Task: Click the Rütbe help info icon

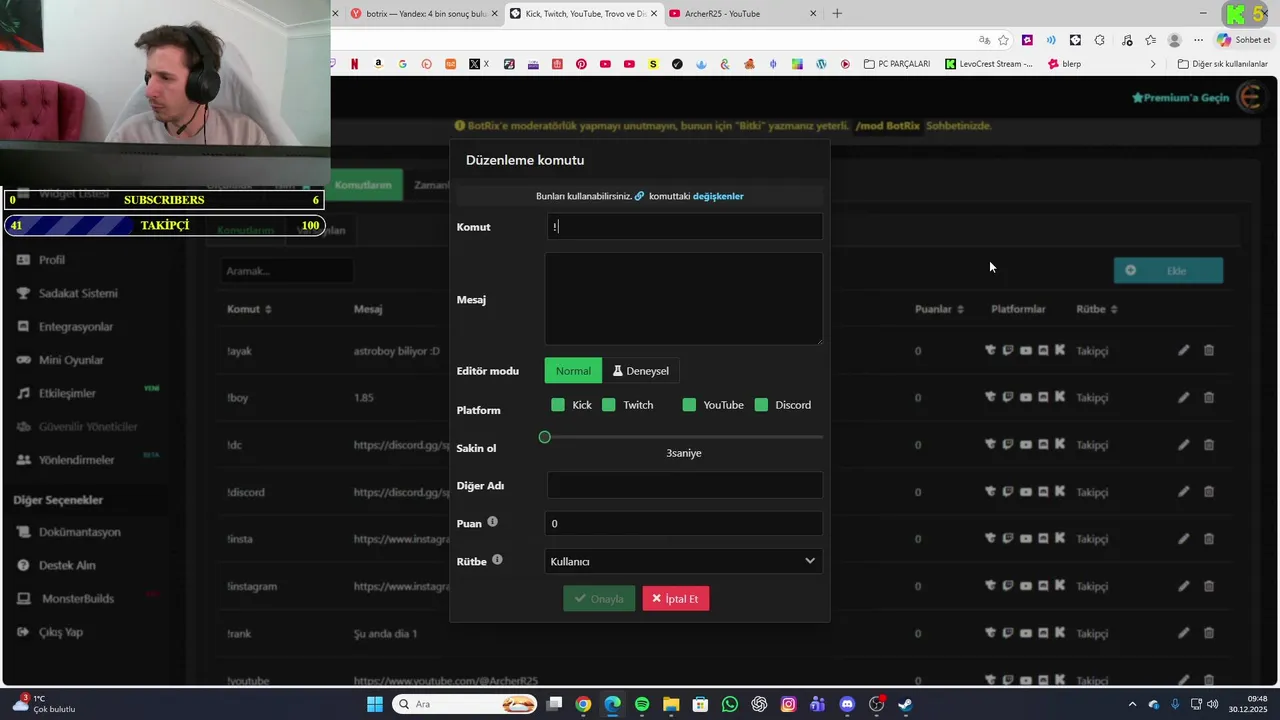Action: (x=497, y=560)
